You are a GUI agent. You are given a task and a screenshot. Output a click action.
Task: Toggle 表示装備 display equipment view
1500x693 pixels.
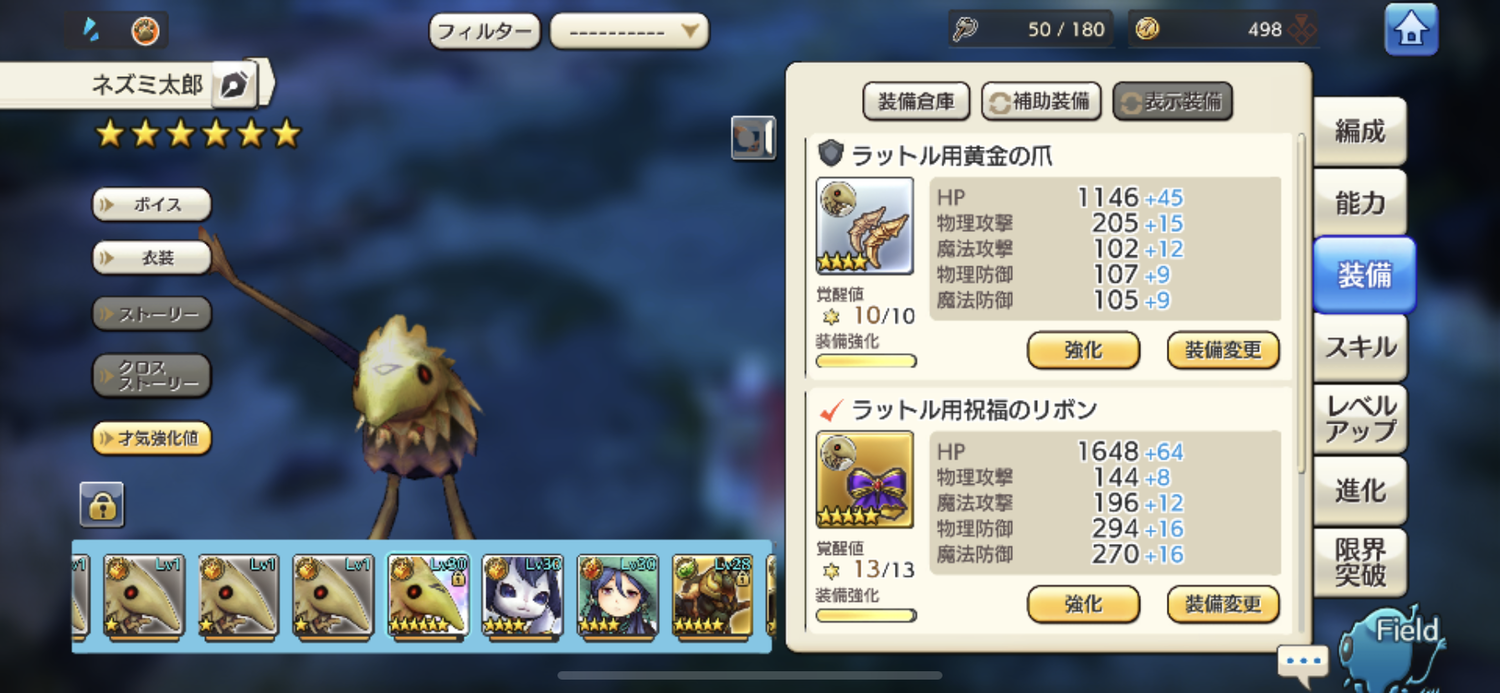point(1173,101)
